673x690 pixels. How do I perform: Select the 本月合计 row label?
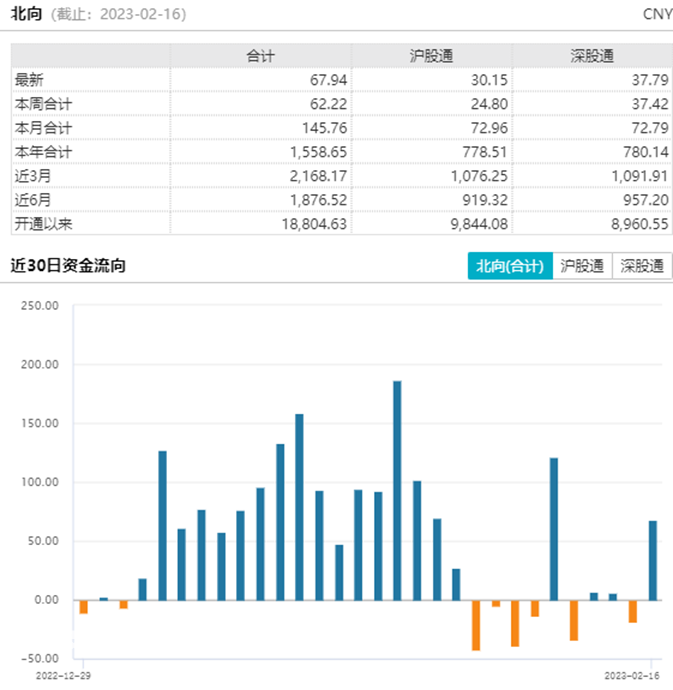pyautogui.click(x=43, y=128)
